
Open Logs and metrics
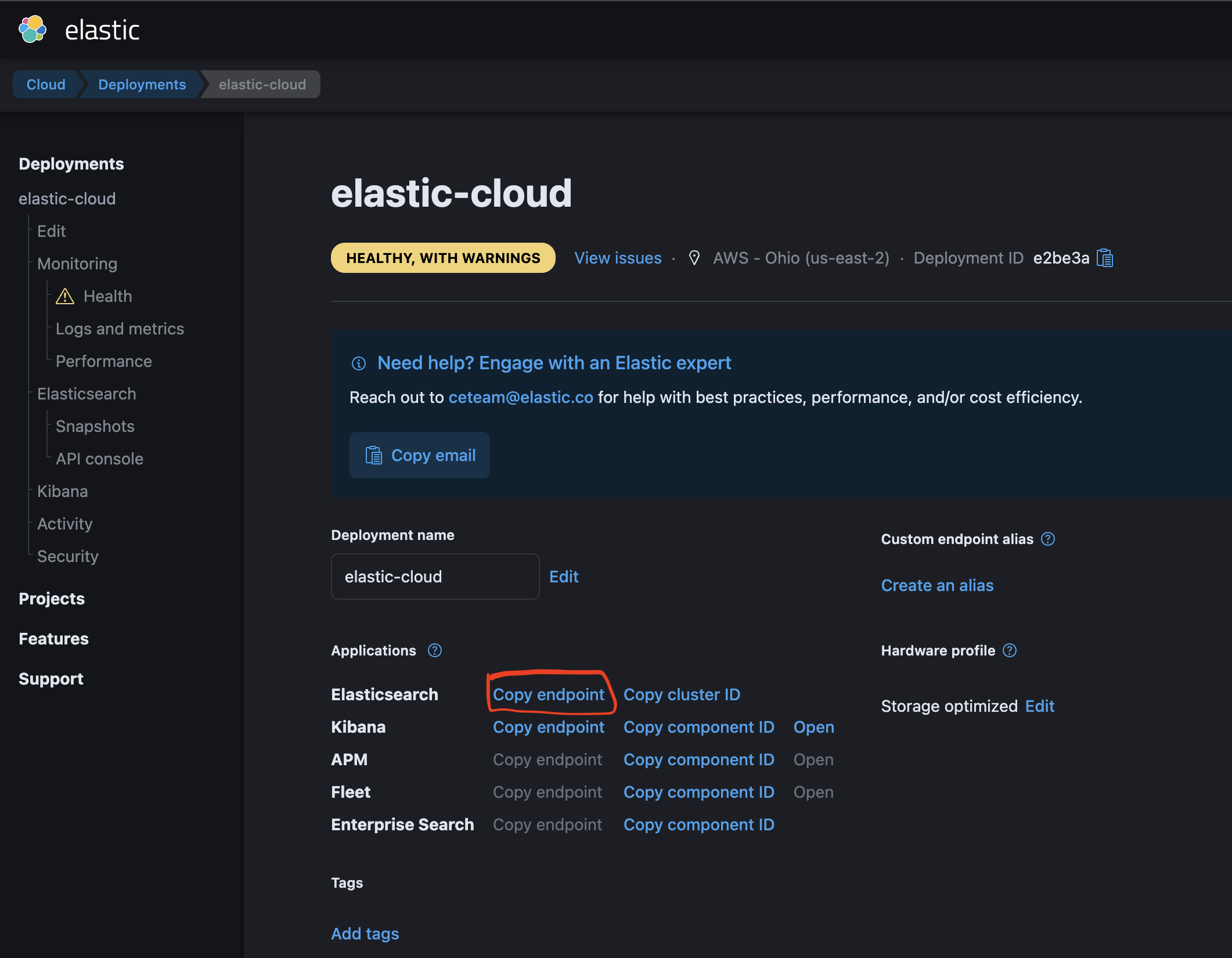(120, 329)
